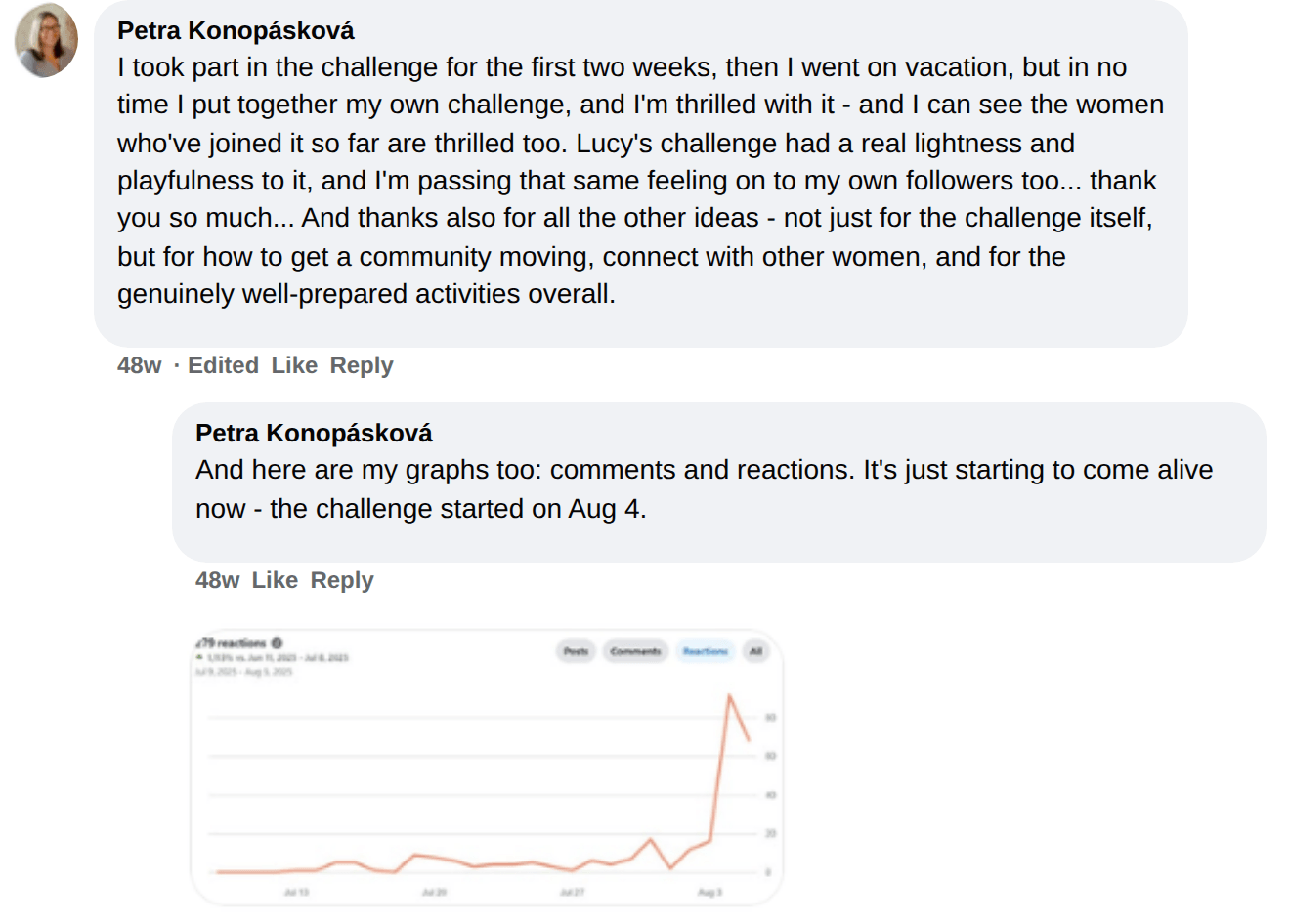Select the All filter in graph

pos(755,651)
